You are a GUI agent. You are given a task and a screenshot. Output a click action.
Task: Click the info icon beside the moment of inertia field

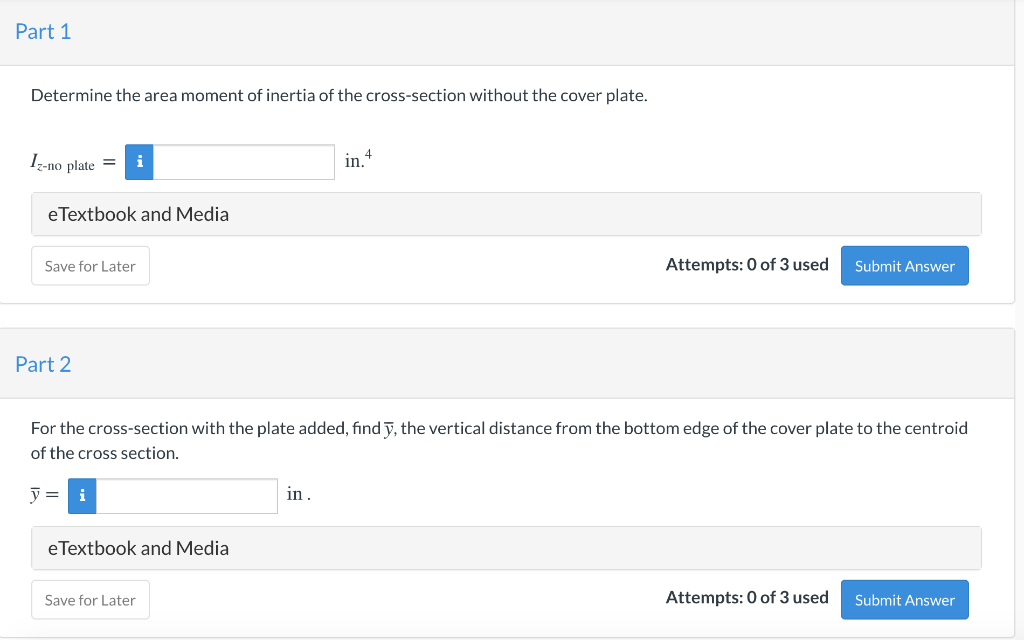pyautogui.click(x=140, y=162)
